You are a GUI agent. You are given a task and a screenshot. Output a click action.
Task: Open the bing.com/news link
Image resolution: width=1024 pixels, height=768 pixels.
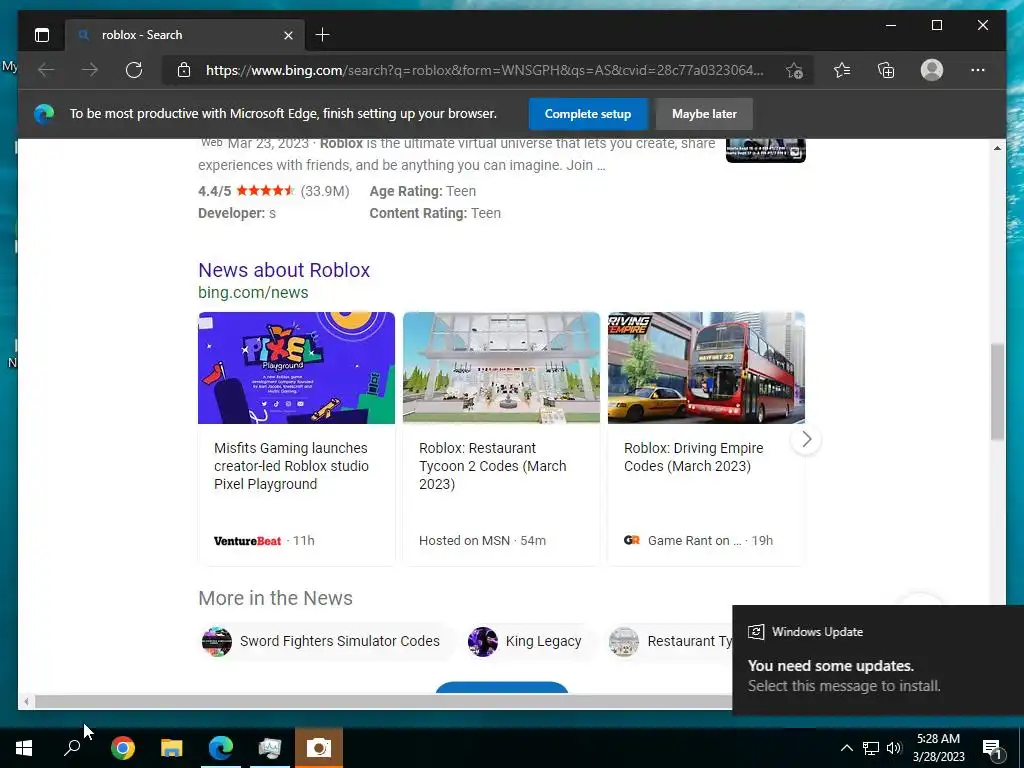tap(253, 293)
